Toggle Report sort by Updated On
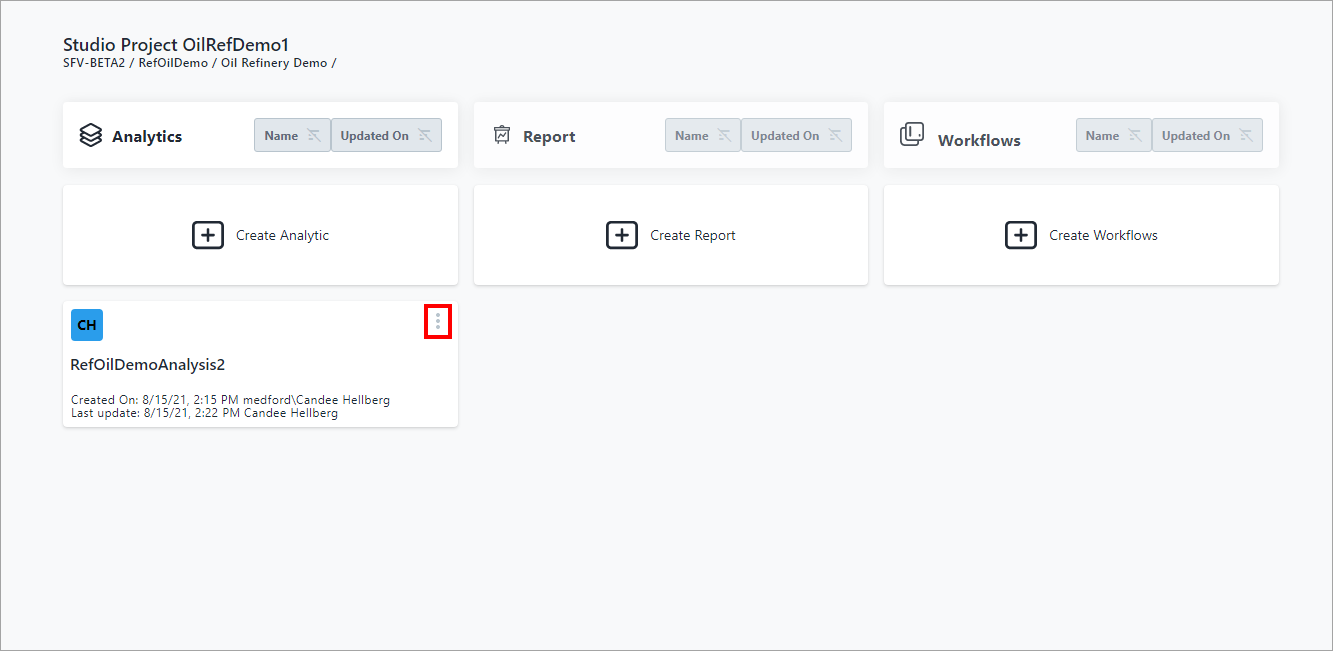Viewport: 1333px width, 651px height. [796, 136]
